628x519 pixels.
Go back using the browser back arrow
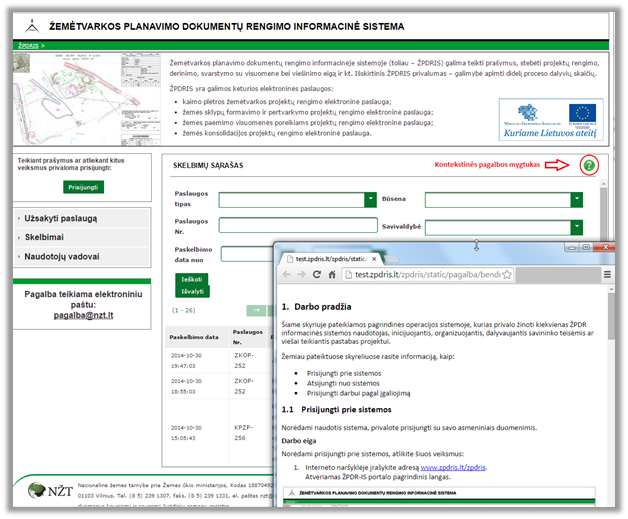286,275
